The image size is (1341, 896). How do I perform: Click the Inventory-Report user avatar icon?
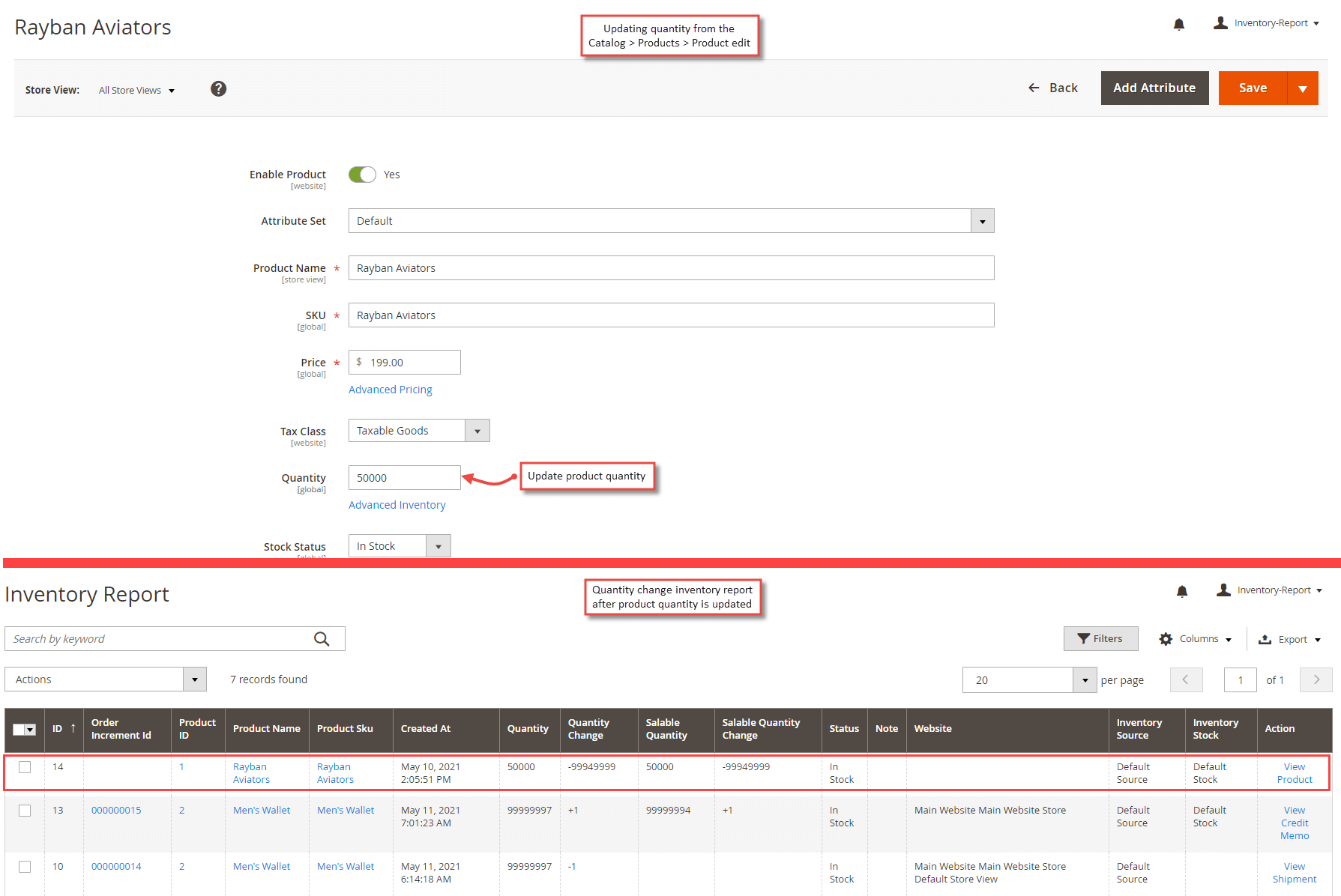pyautogui.click(x=1220, y=22)
